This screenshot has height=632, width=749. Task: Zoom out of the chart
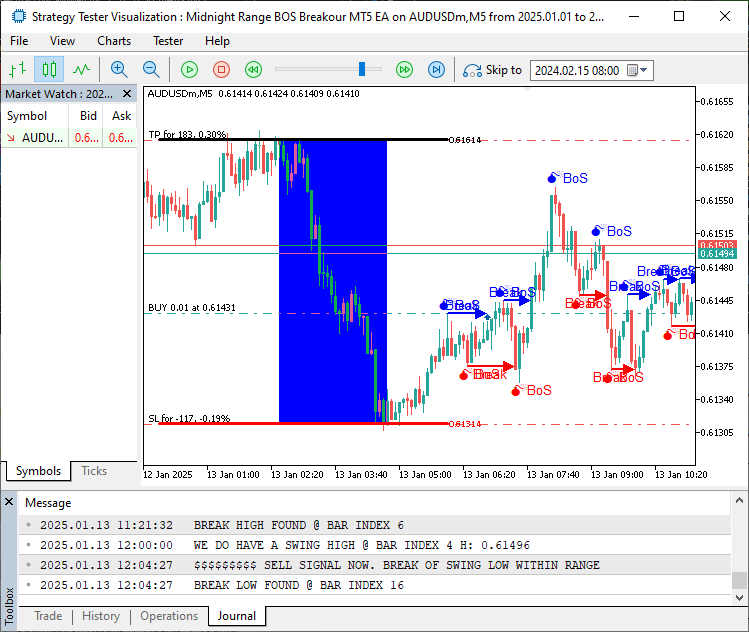pos(151,69)
